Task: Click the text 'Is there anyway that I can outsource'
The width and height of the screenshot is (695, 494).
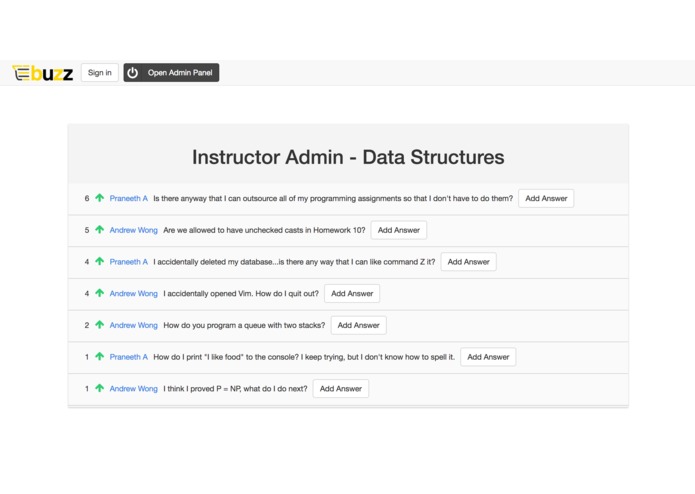Action: click(x=215, y=198)
